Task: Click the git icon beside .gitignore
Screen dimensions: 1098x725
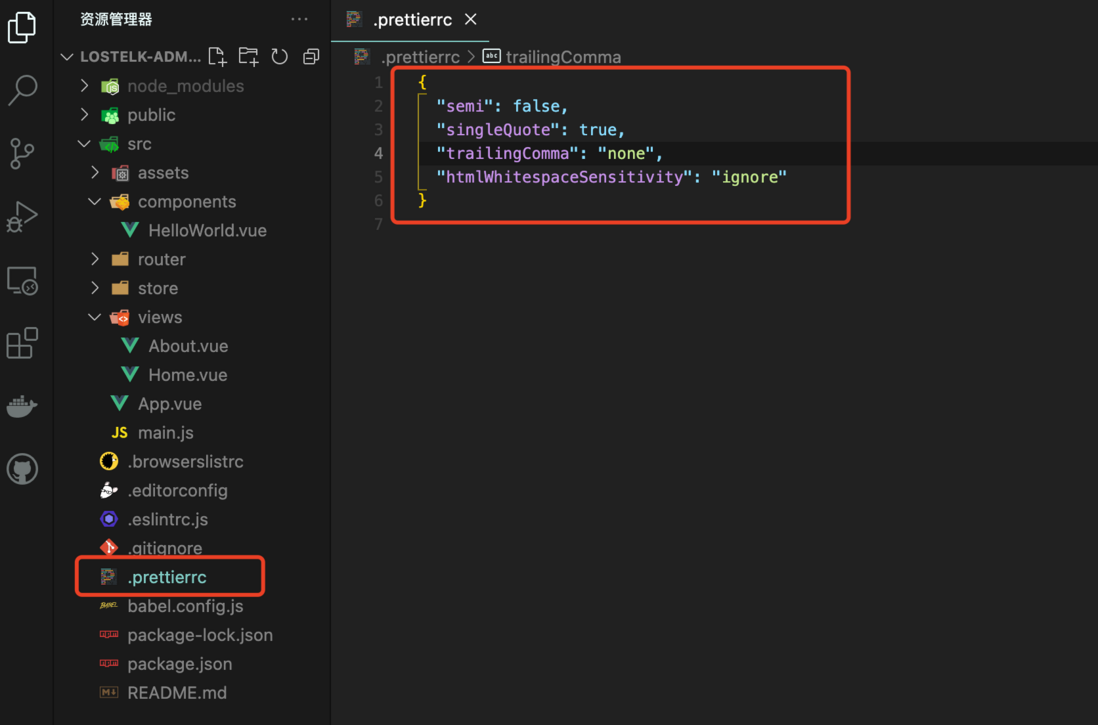Action: click(x=109, y=547)
